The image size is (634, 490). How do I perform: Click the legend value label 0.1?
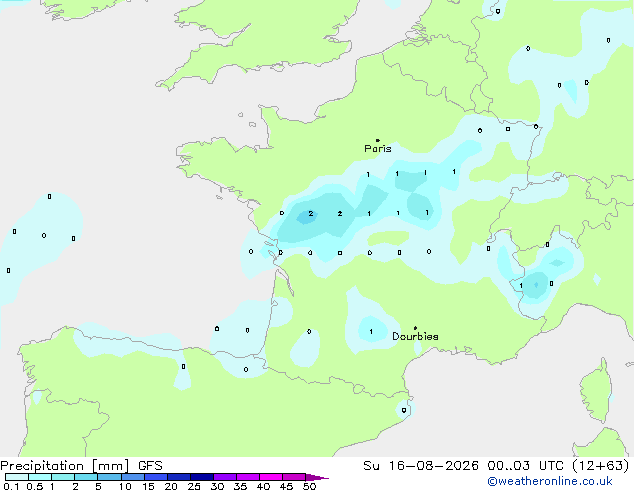11,486
